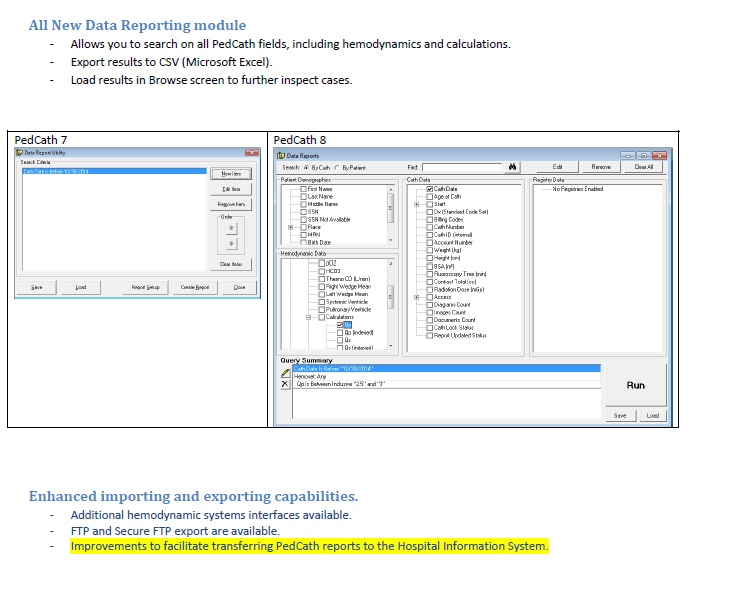The height and width of the screenshot is (589, 743).
Task: Click the Order down arrow in Data Report Utility
Action: pos(231,244)
